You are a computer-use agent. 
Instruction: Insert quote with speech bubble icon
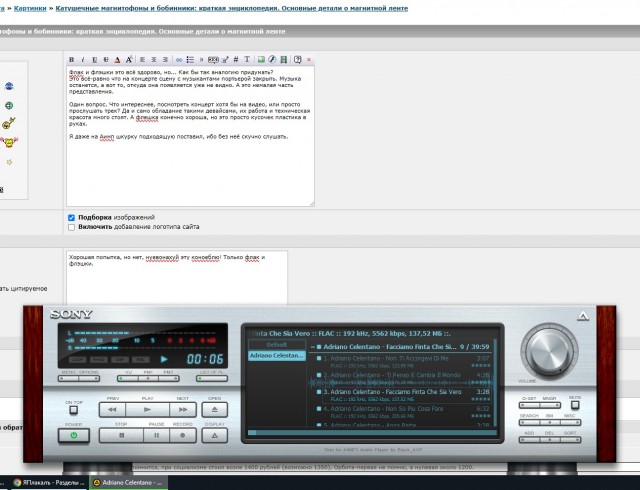[x=213, y=60]
